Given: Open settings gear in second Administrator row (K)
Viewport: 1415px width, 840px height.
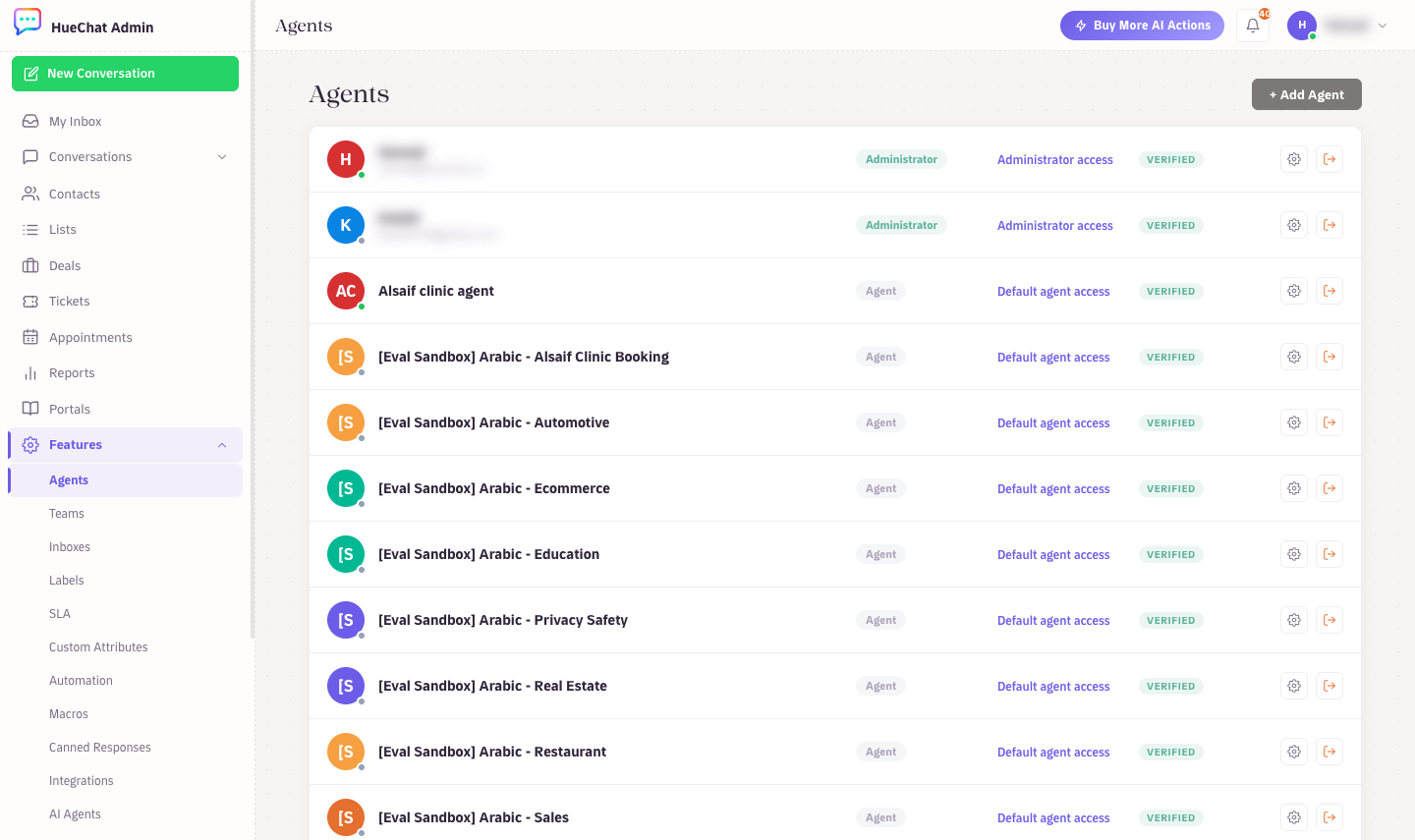Looking at the screenshot, I should pyautogui.click(x=1294, y=225).
